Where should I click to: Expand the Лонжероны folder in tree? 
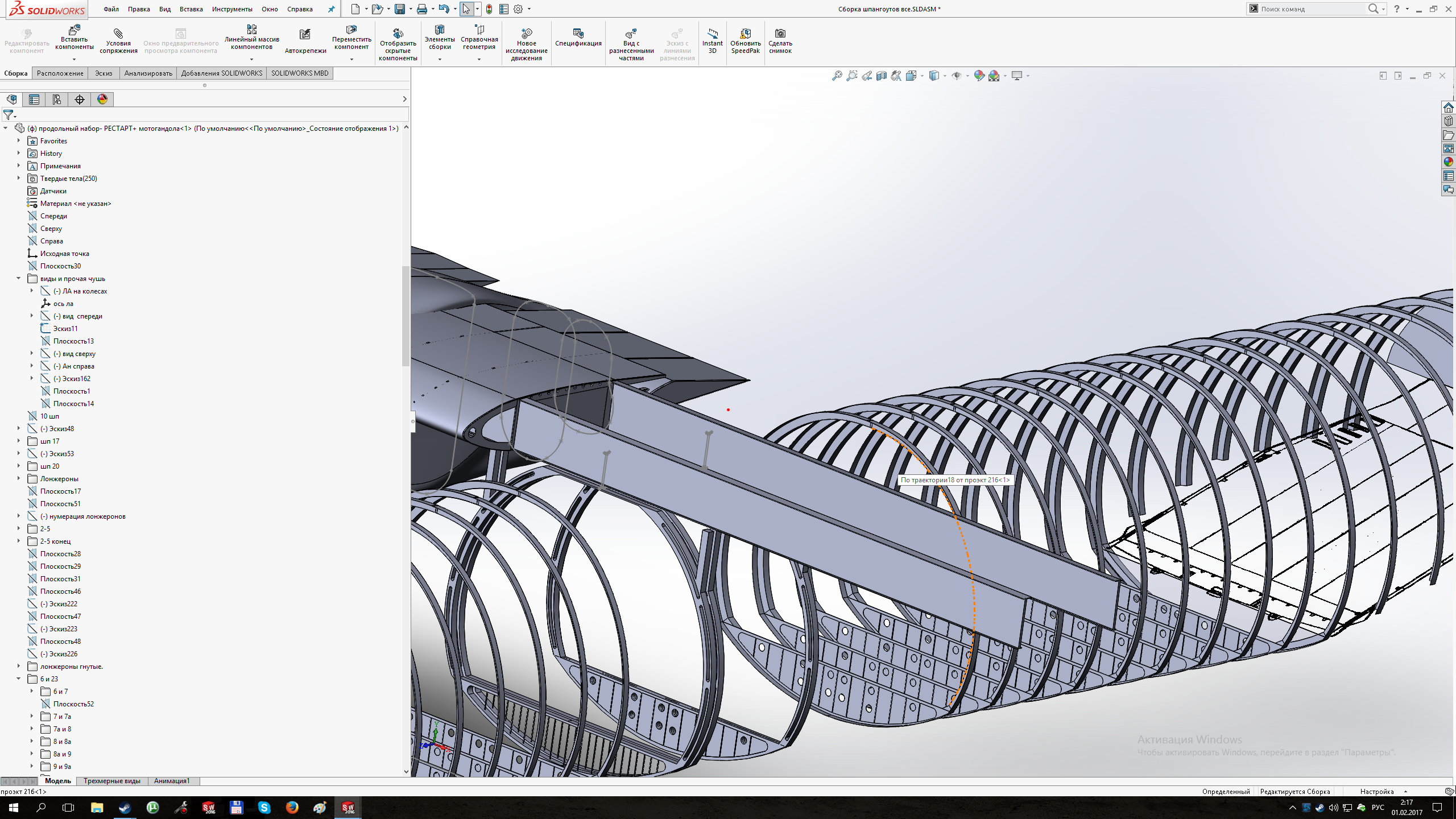pos(19,478)
